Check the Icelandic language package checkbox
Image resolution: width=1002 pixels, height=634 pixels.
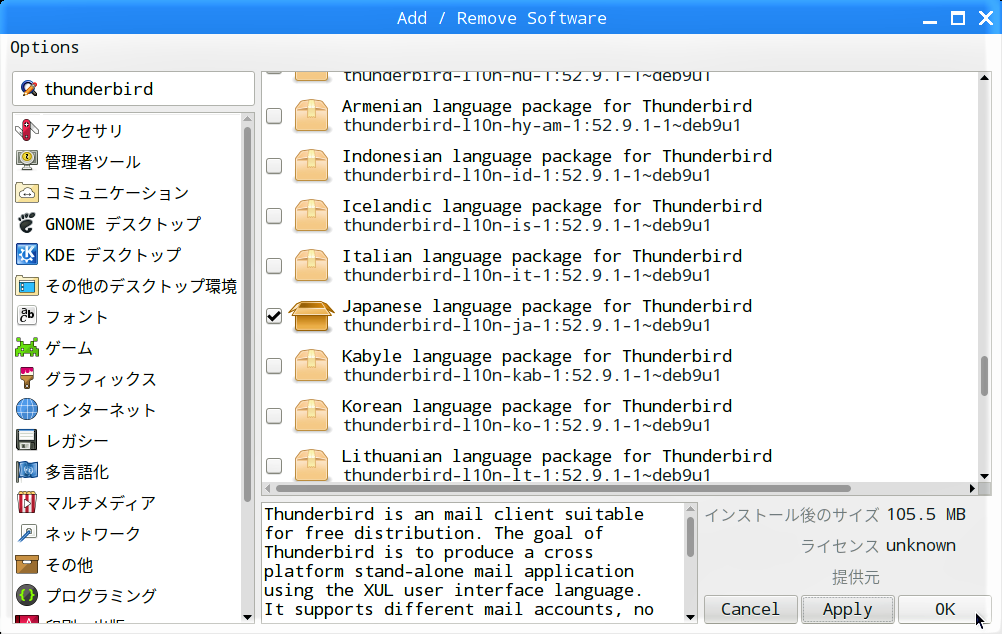tap(274, 215)
